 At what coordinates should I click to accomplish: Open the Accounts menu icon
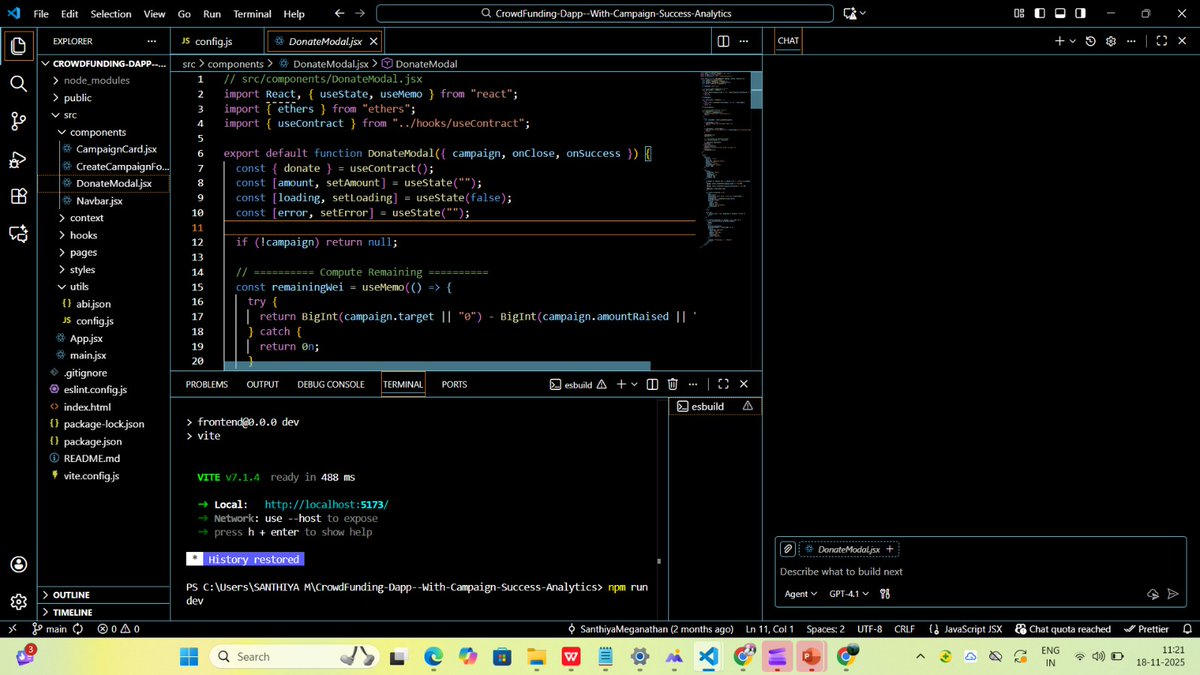pos(18,564)
